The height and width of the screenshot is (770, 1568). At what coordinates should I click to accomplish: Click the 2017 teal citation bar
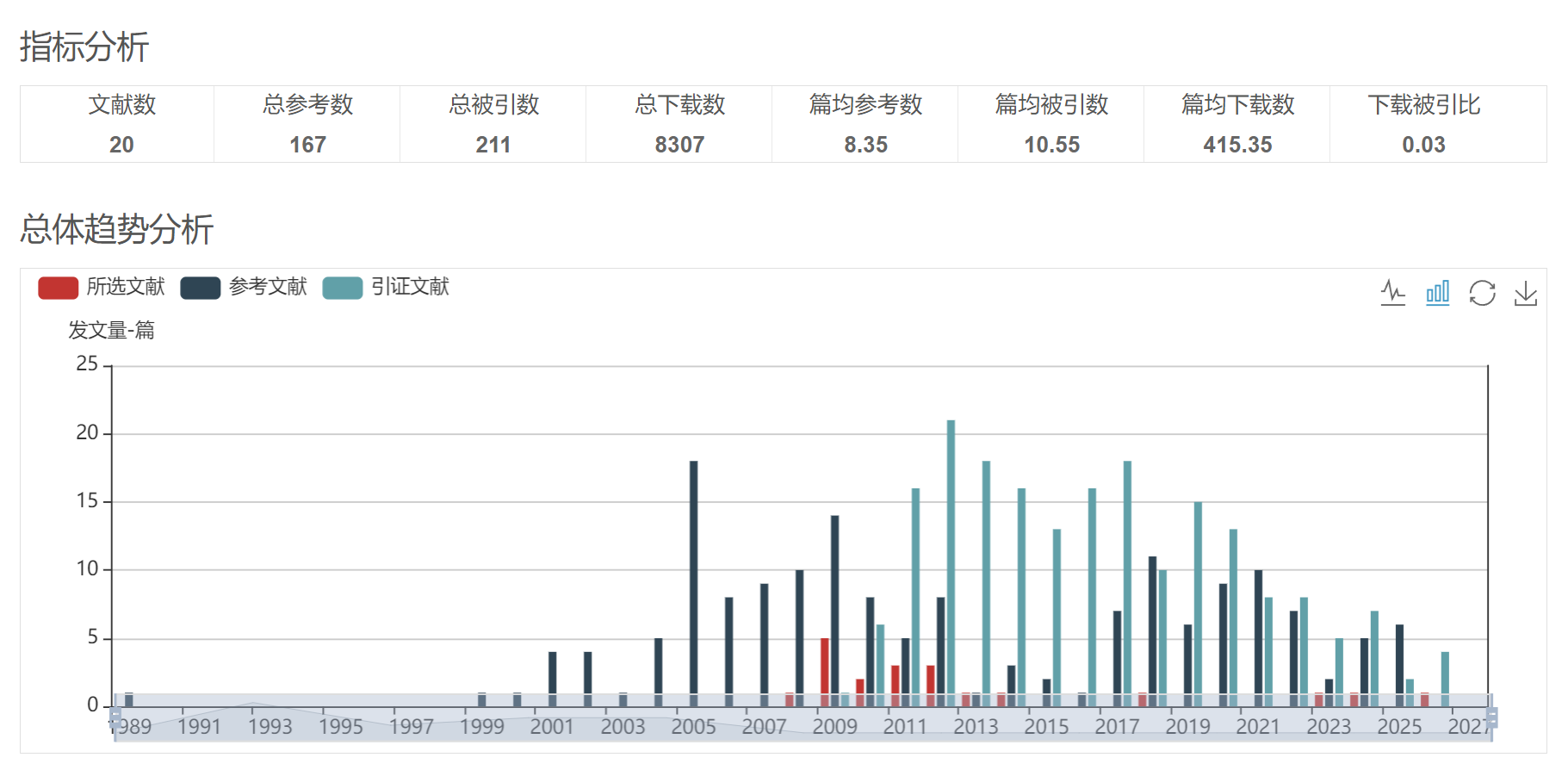point(1127,584)
